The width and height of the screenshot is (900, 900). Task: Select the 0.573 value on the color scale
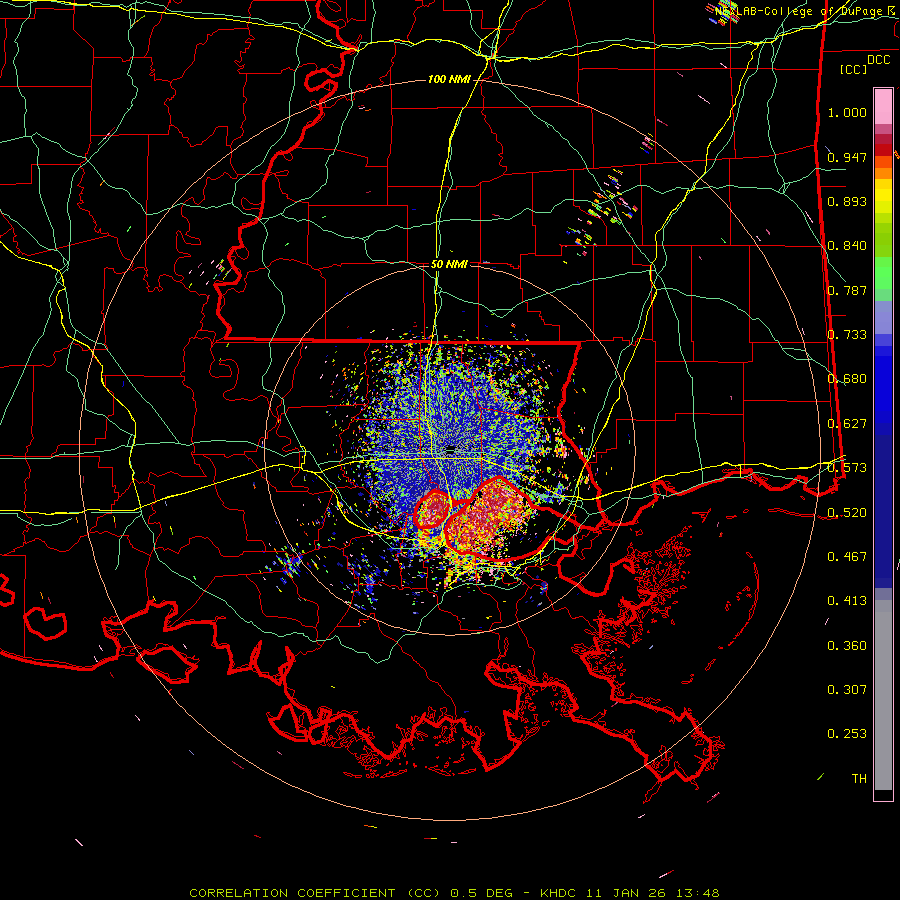847,468
